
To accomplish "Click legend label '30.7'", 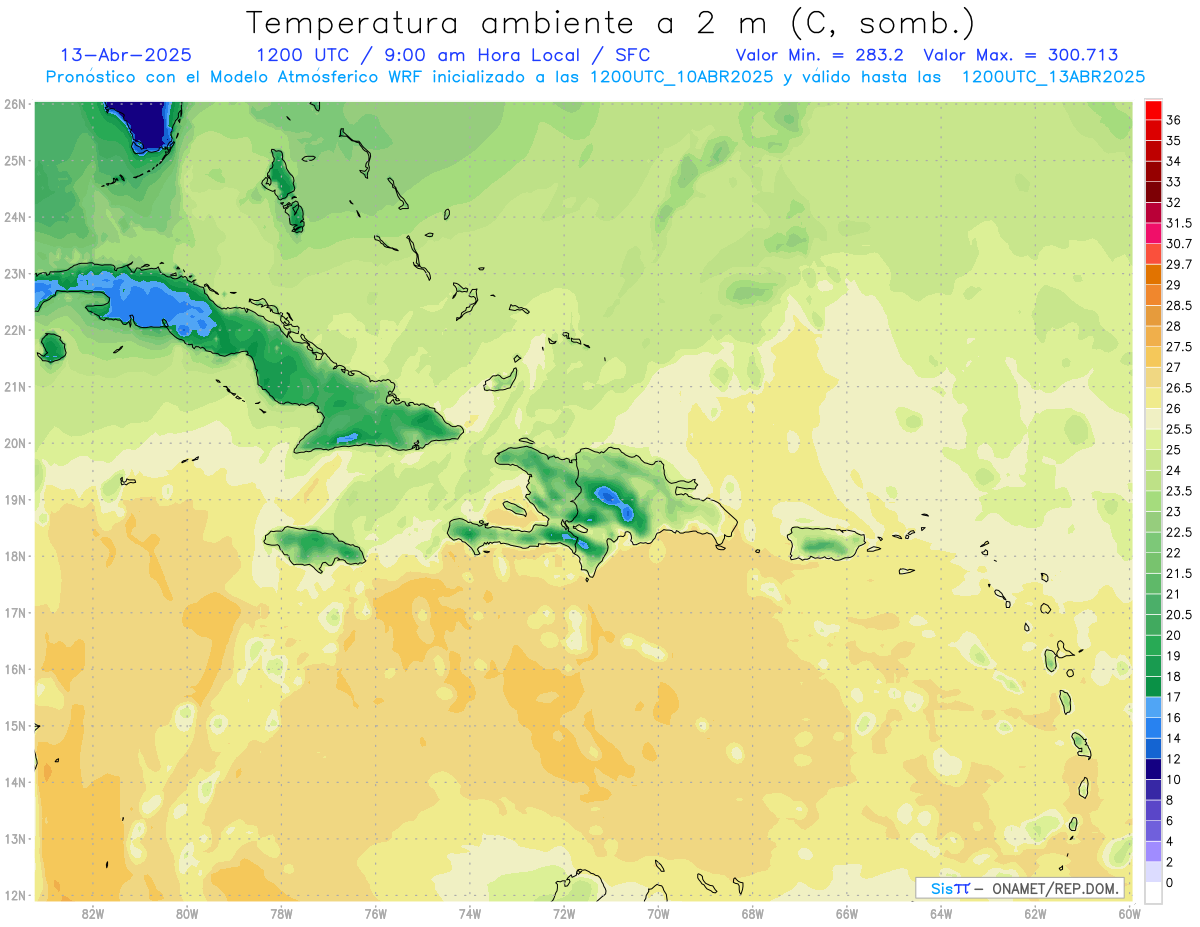I will [x=1179, y=243].
